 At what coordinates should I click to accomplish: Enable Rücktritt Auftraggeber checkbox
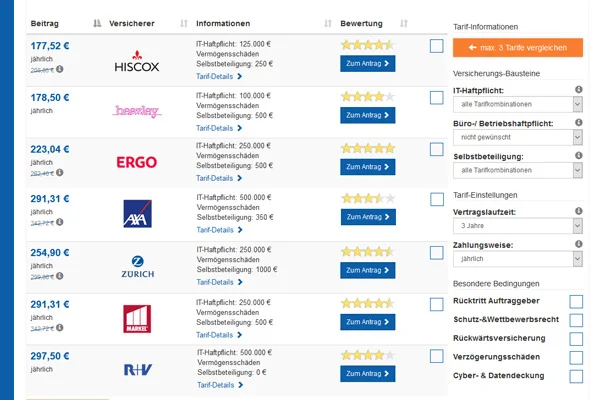point(576,302)
